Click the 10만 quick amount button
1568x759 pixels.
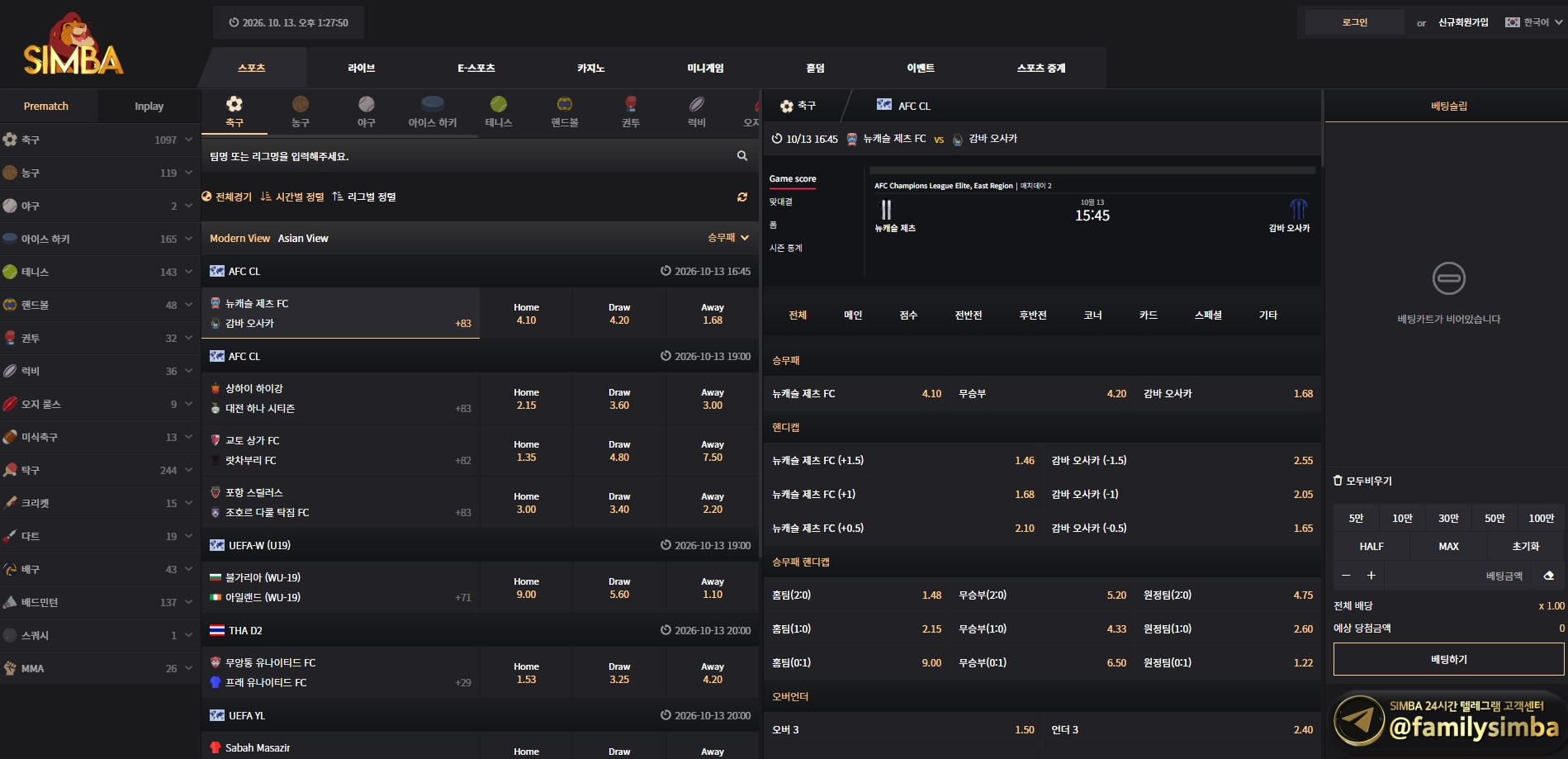(1402, 518)
